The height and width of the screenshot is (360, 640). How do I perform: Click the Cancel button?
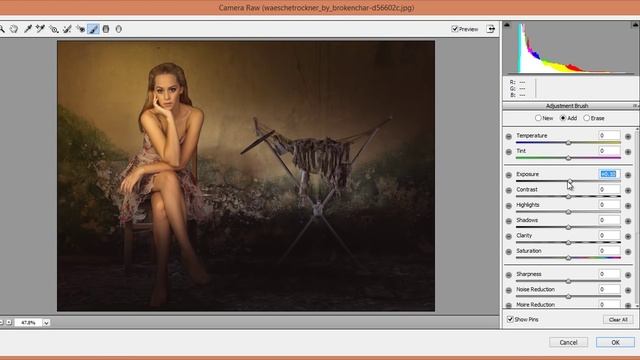pyautogui.click(x=568, y=342)
